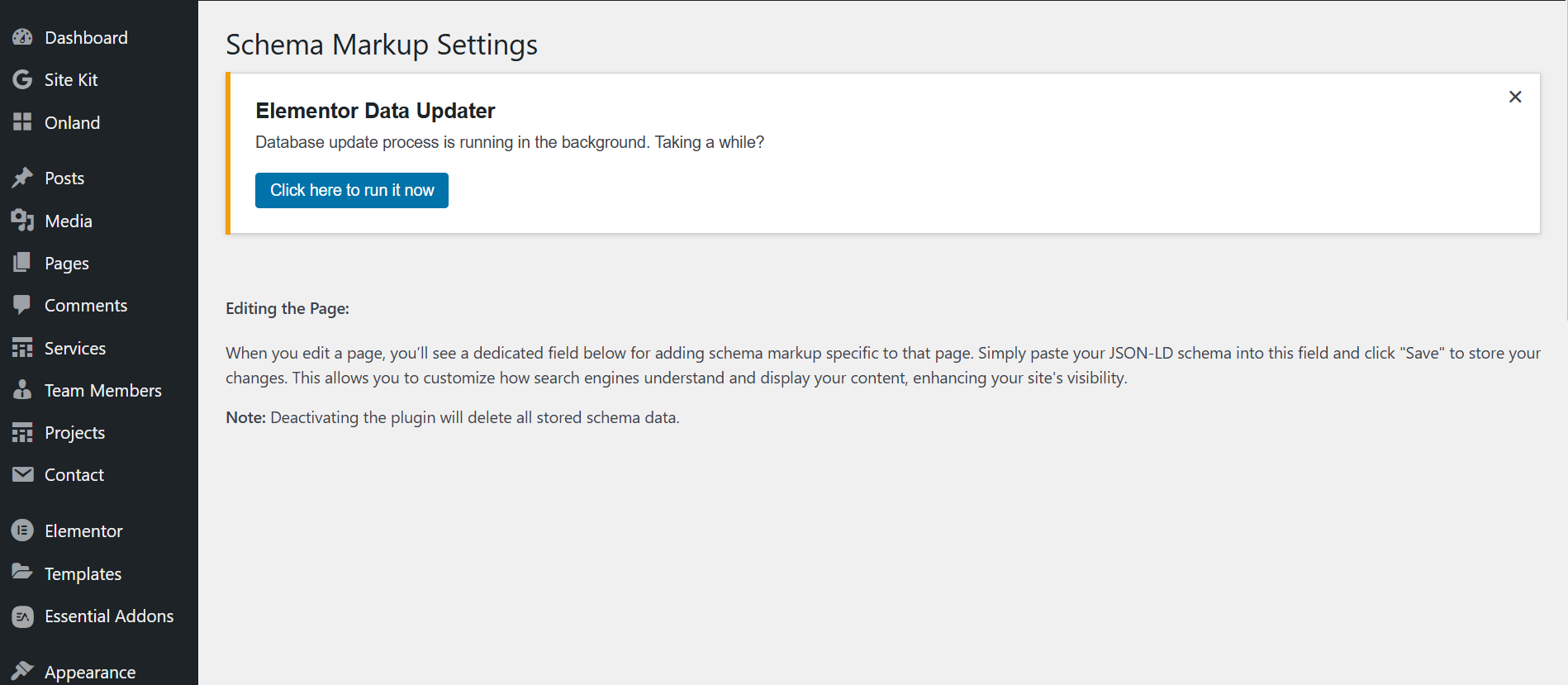The height and width of the screenshot is (685, 1568).
Task: Open the Services menu item
Action: [x=99, y=348]
